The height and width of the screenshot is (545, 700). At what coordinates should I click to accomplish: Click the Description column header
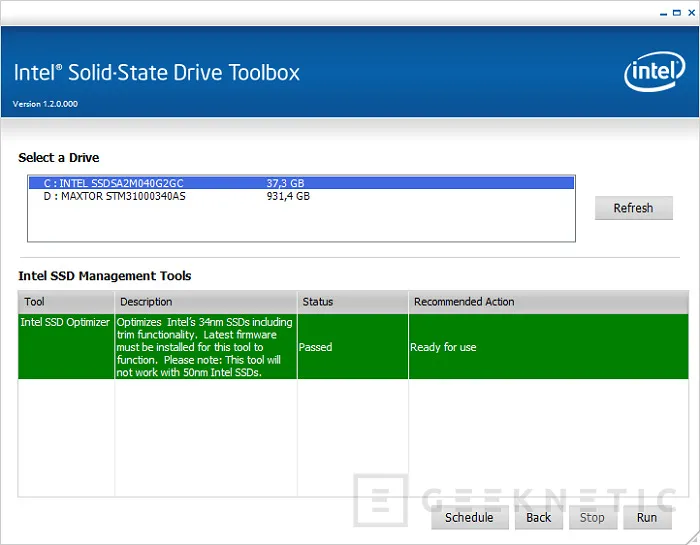click(x=206, y=302)
